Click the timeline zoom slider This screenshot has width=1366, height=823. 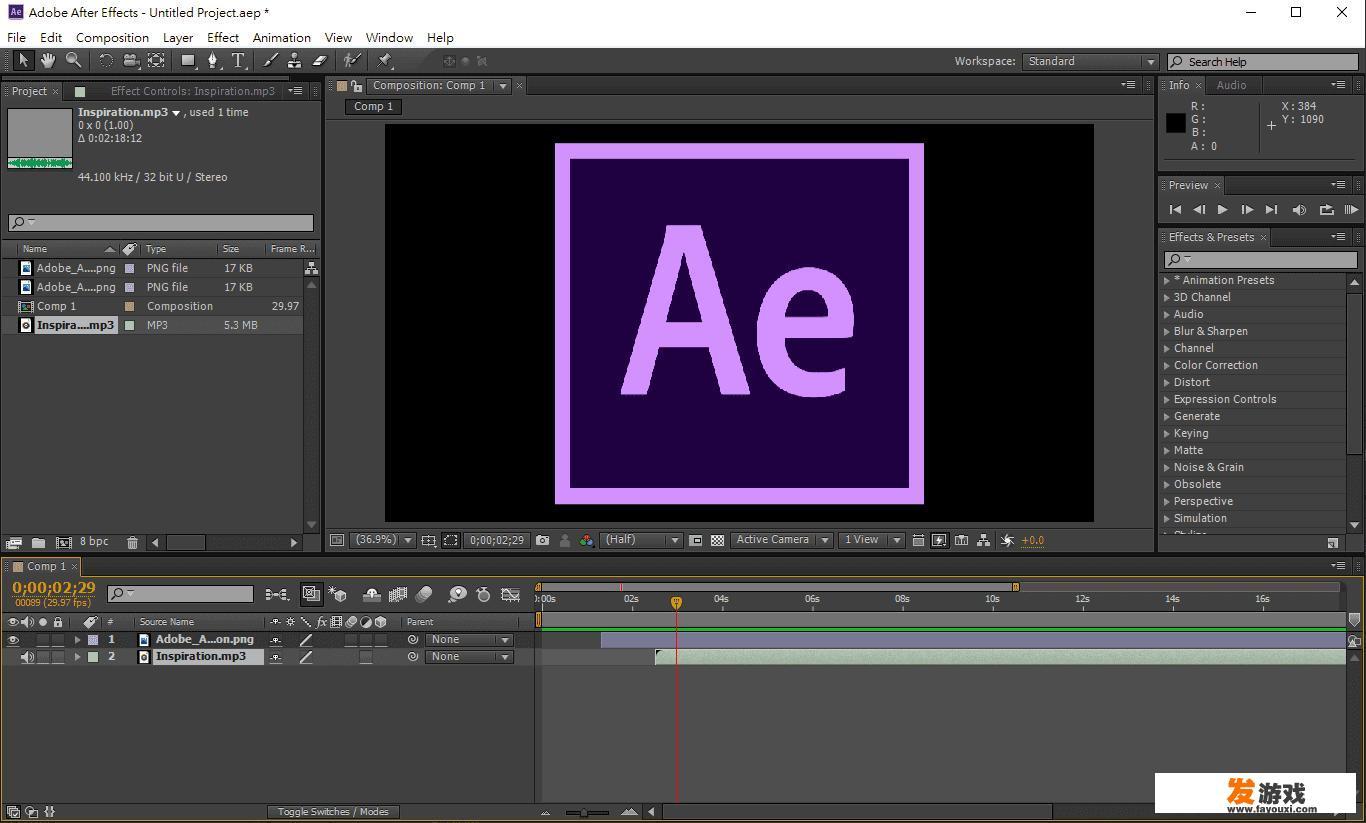pos(585,812)
